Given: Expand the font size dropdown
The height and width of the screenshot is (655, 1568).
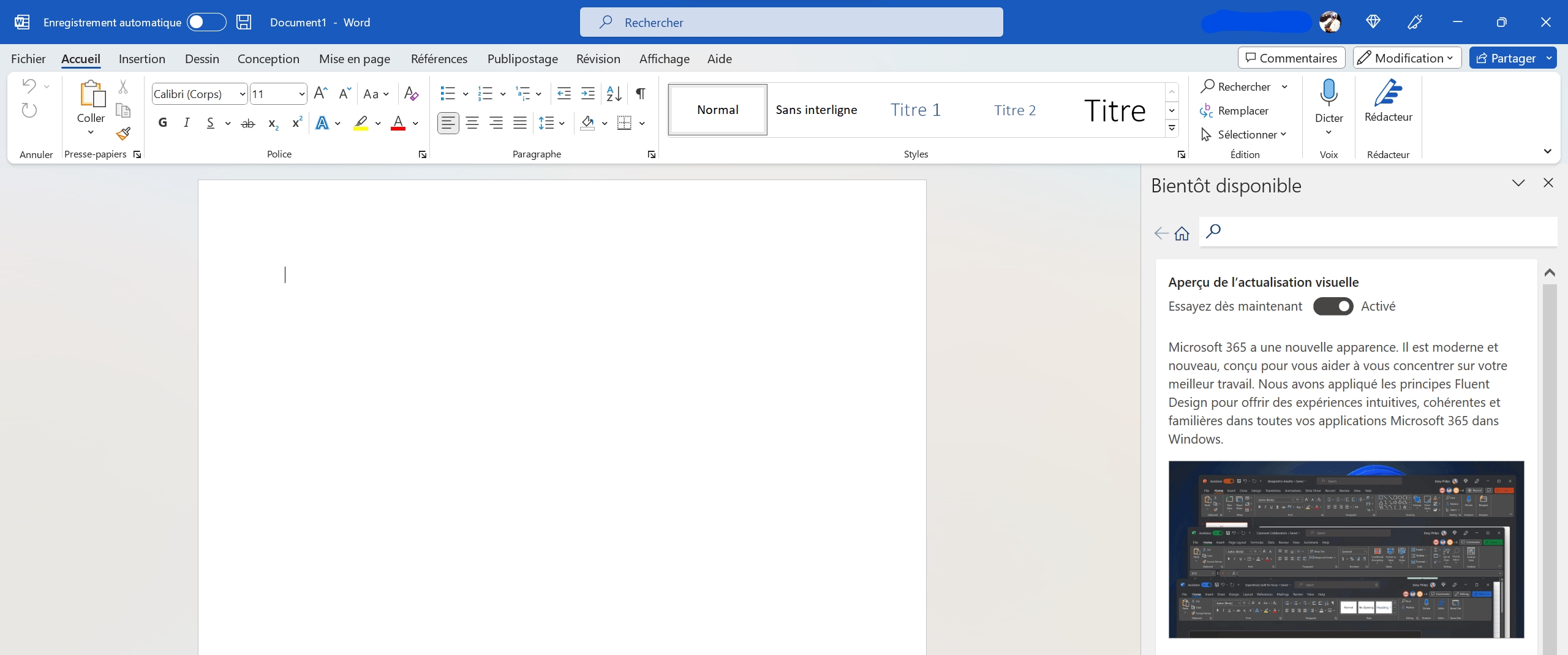Looking at the screenshot, I should [x=302, y=94].
